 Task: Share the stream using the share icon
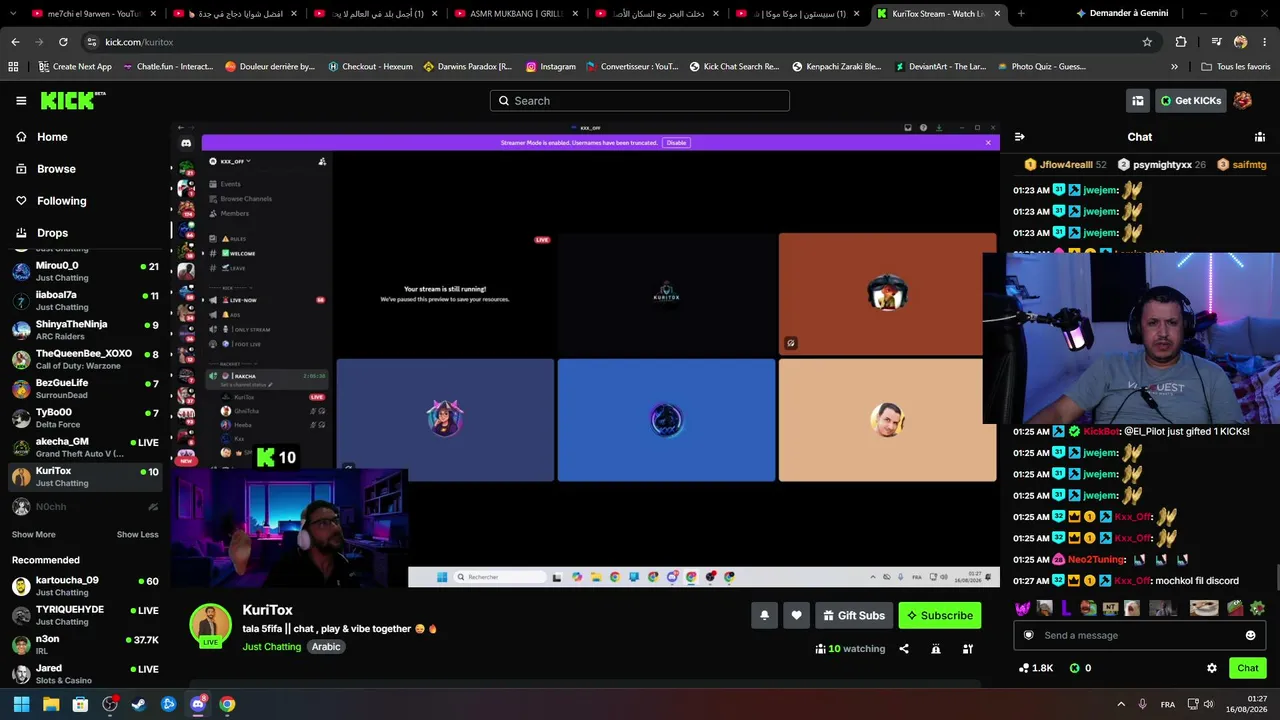point(904,649)
